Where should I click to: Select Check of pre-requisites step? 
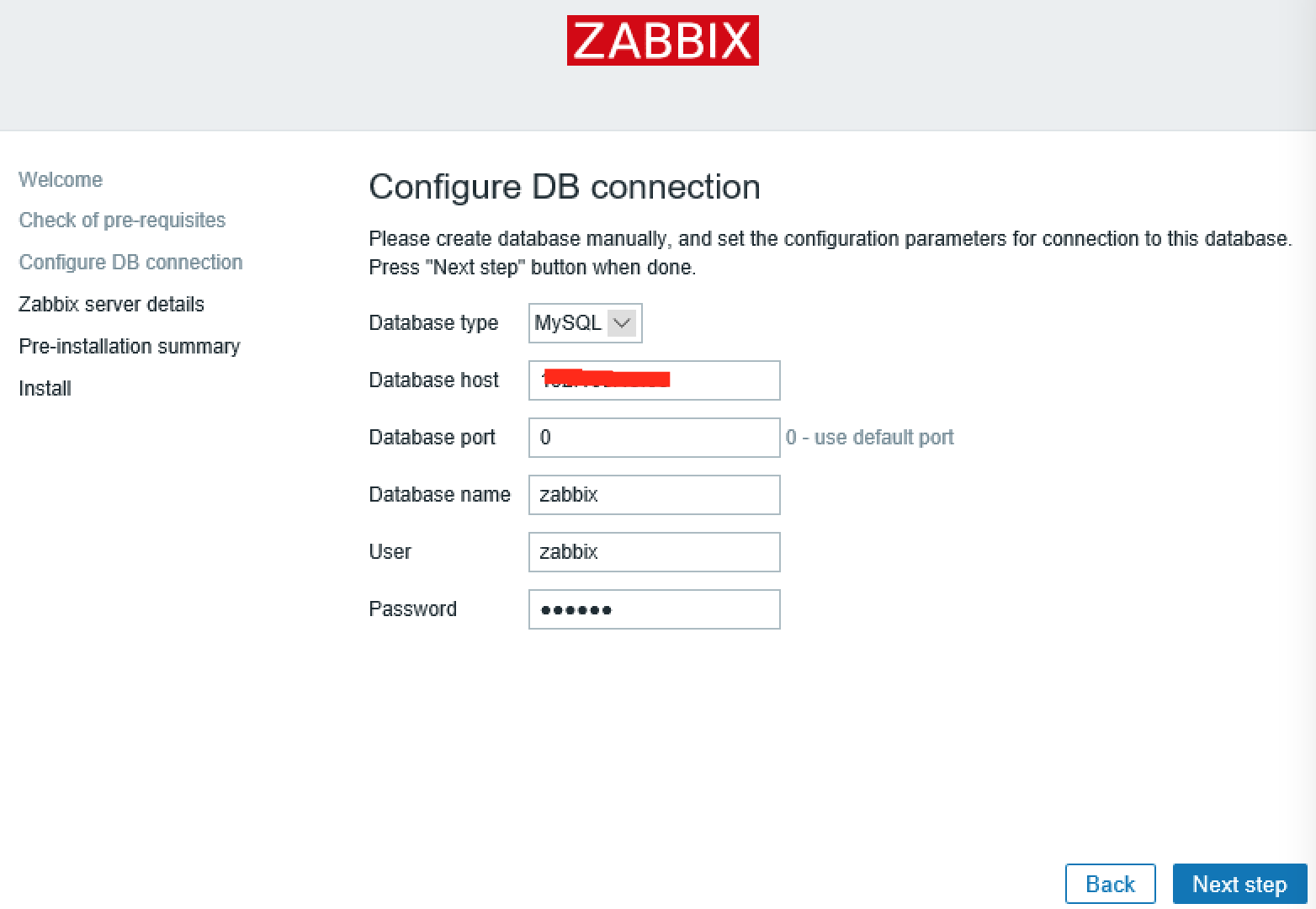pos(122,221)
